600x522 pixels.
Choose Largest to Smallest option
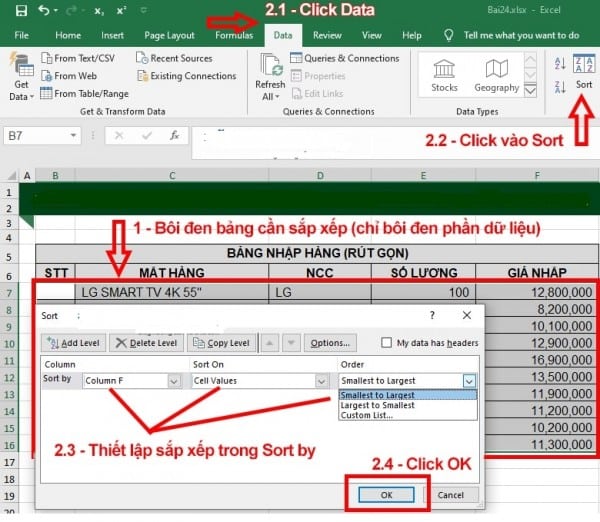408,405
